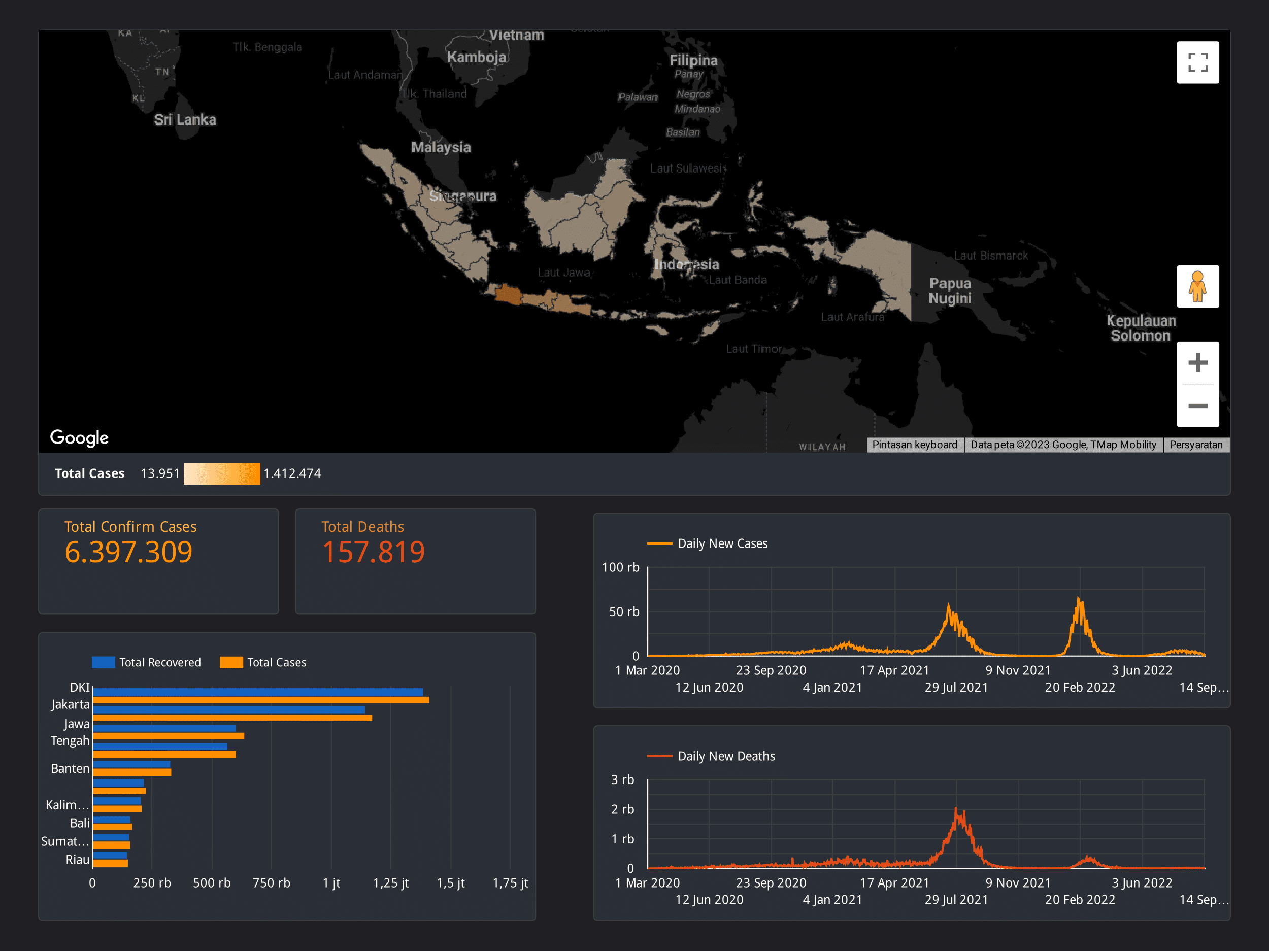The image size is (1269, 952).
Task: Toggle Total Cases legend swatch
Action: point(231,662)
